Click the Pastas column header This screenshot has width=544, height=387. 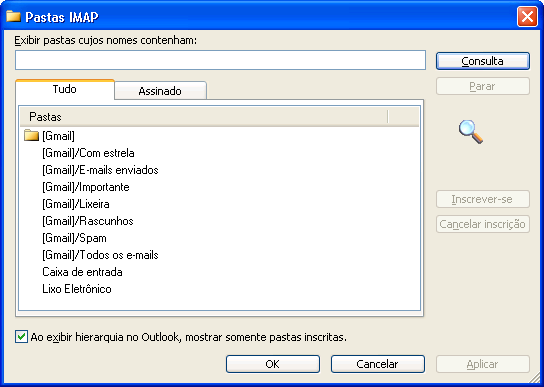pos(204,117)
